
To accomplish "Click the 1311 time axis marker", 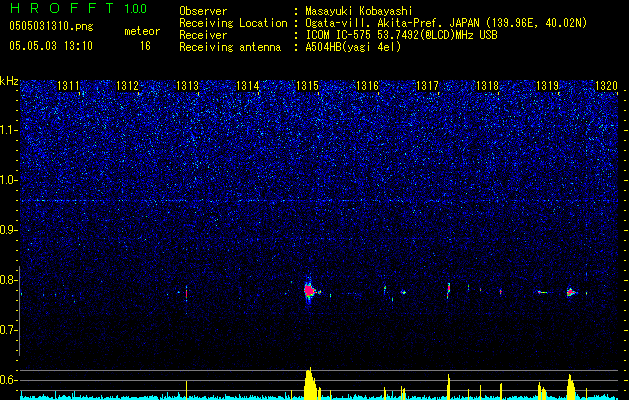I will point(68,85).
